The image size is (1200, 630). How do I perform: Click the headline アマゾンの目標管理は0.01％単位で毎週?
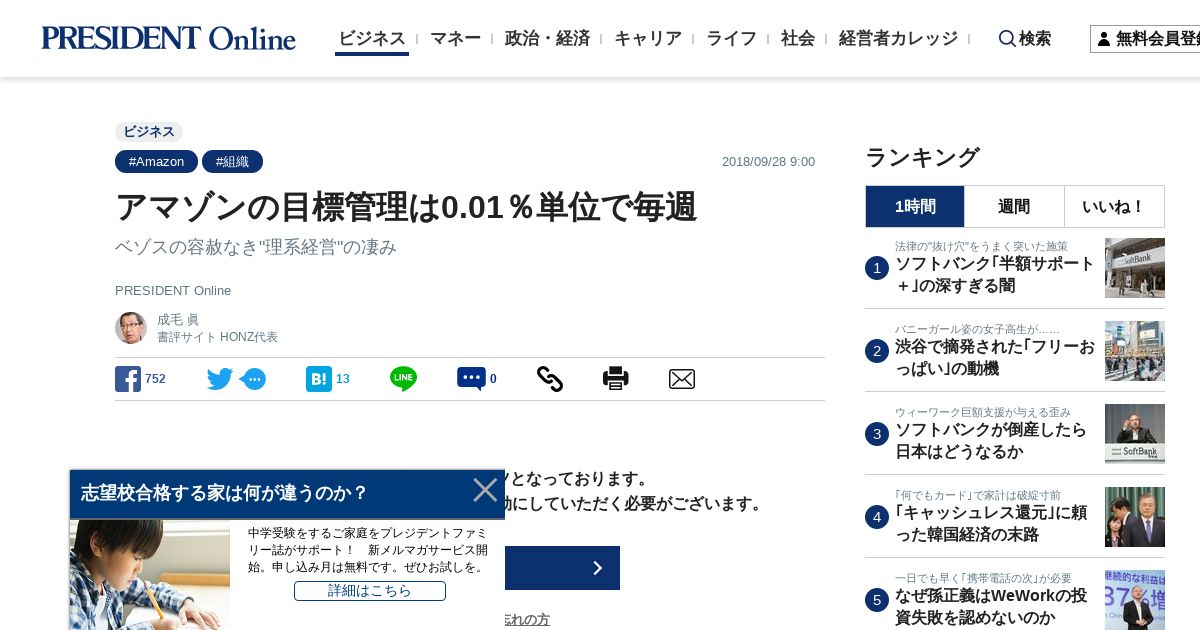[x=406, y=207]
